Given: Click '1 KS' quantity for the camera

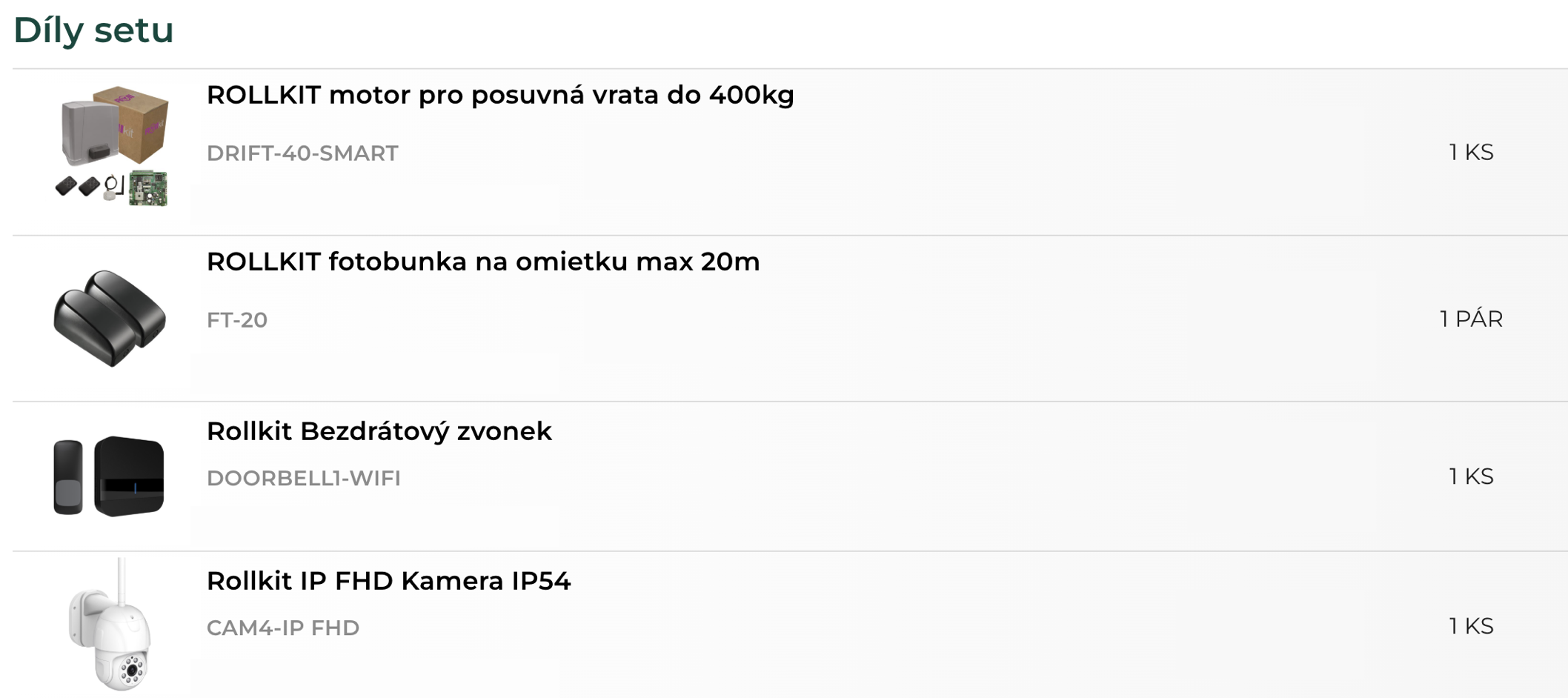Looking at the screenshot, I should (1471, 625).
